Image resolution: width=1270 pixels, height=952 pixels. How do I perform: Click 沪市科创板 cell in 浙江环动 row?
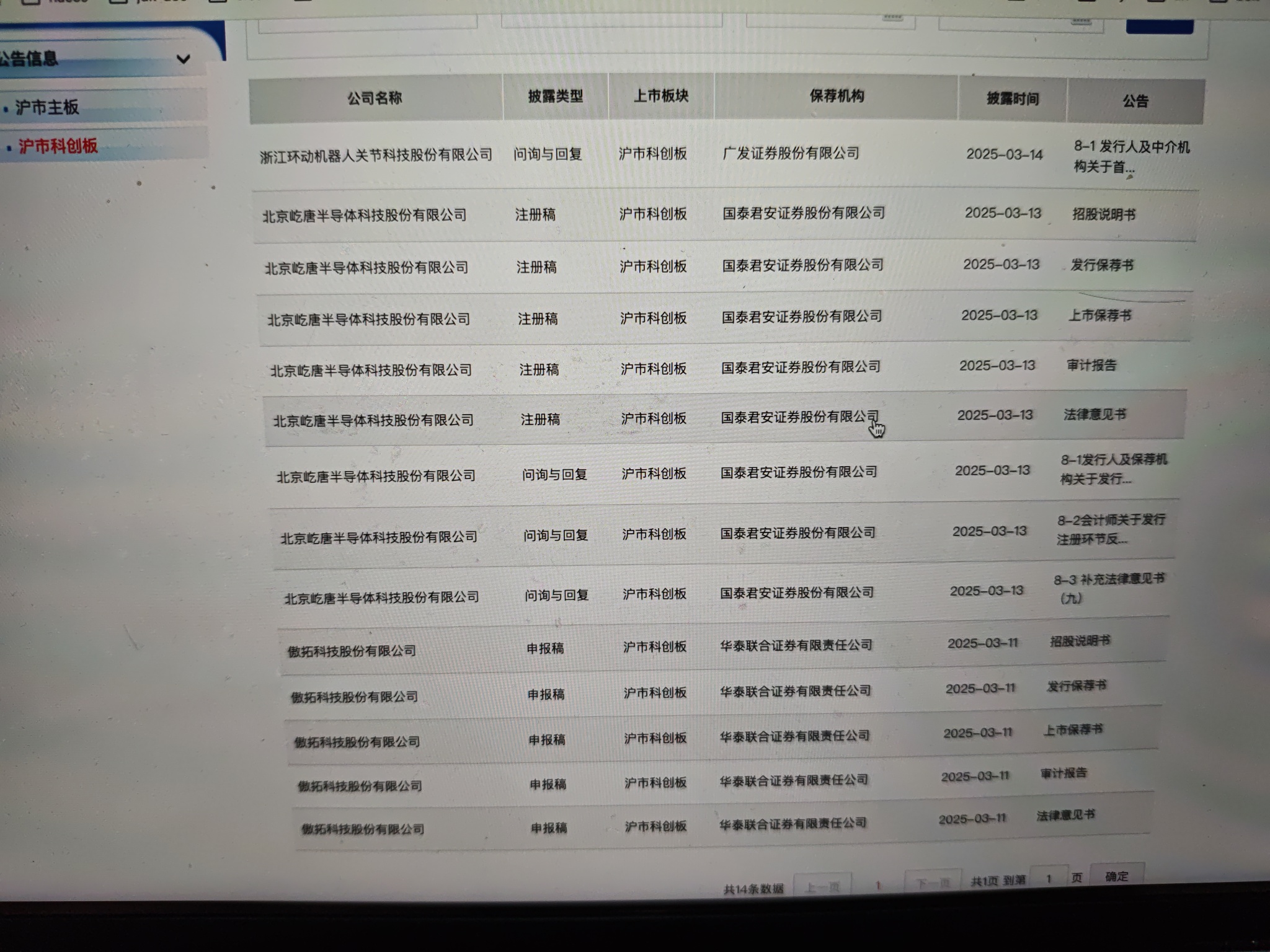(x=652, y=154)
